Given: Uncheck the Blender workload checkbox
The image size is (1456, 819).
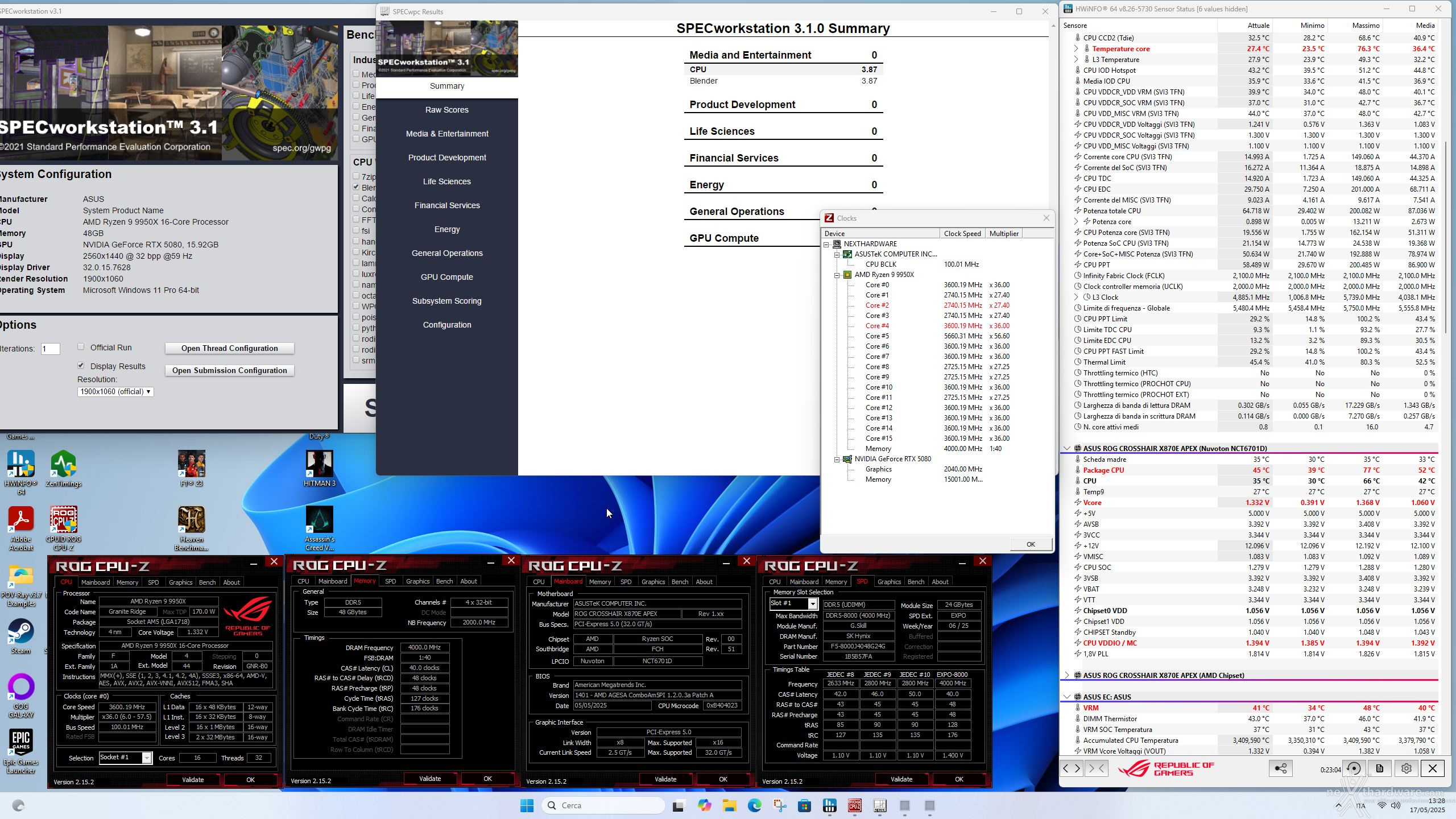Looking at the screenshot, I should click(x=356, y=187).
